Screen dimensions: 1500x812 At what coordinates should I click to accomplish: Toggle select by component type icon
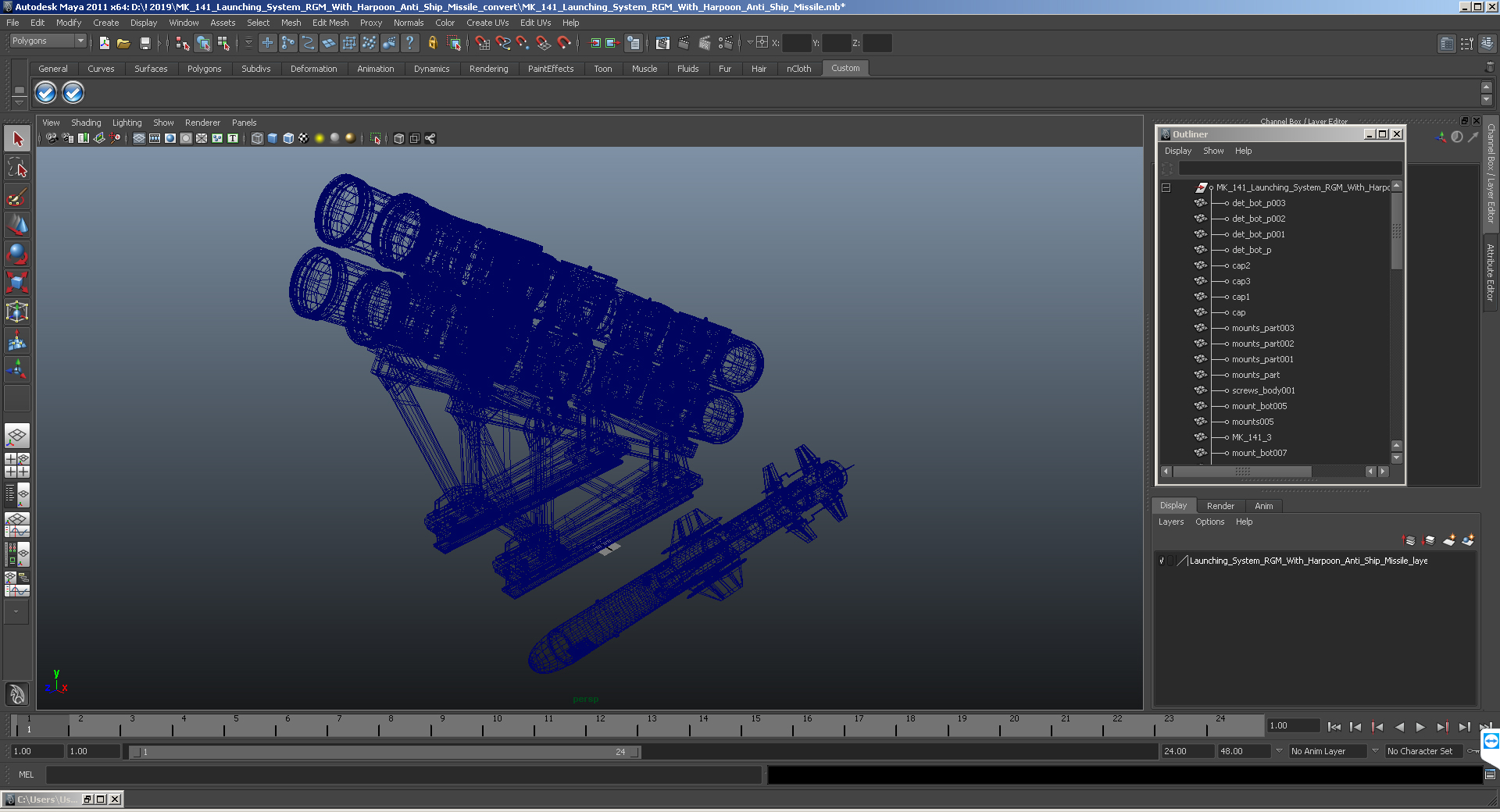tap(223, 43)
